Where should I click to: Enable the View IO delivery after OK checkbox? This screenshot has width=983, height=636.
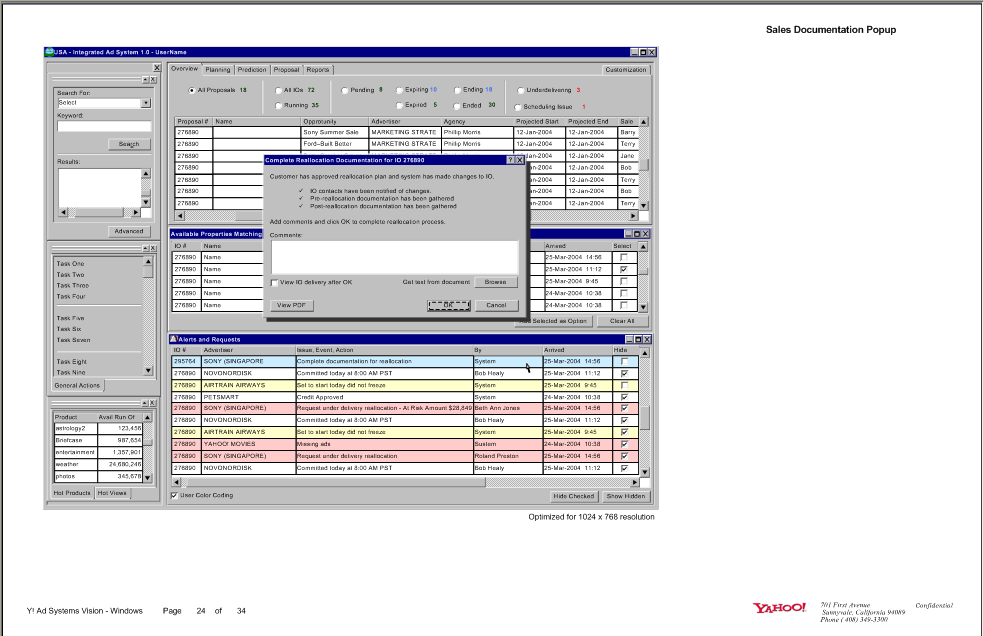[274, 283]
